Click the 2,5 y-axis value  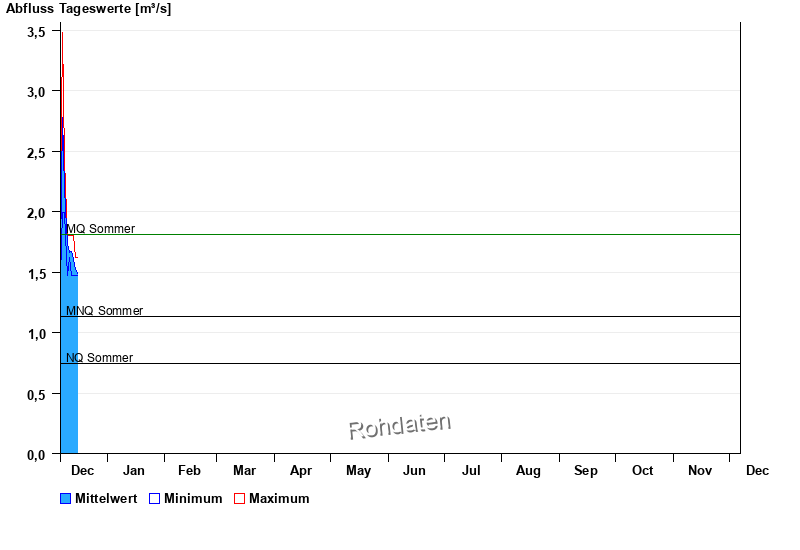pyautogui.click(x=36, y=153)
